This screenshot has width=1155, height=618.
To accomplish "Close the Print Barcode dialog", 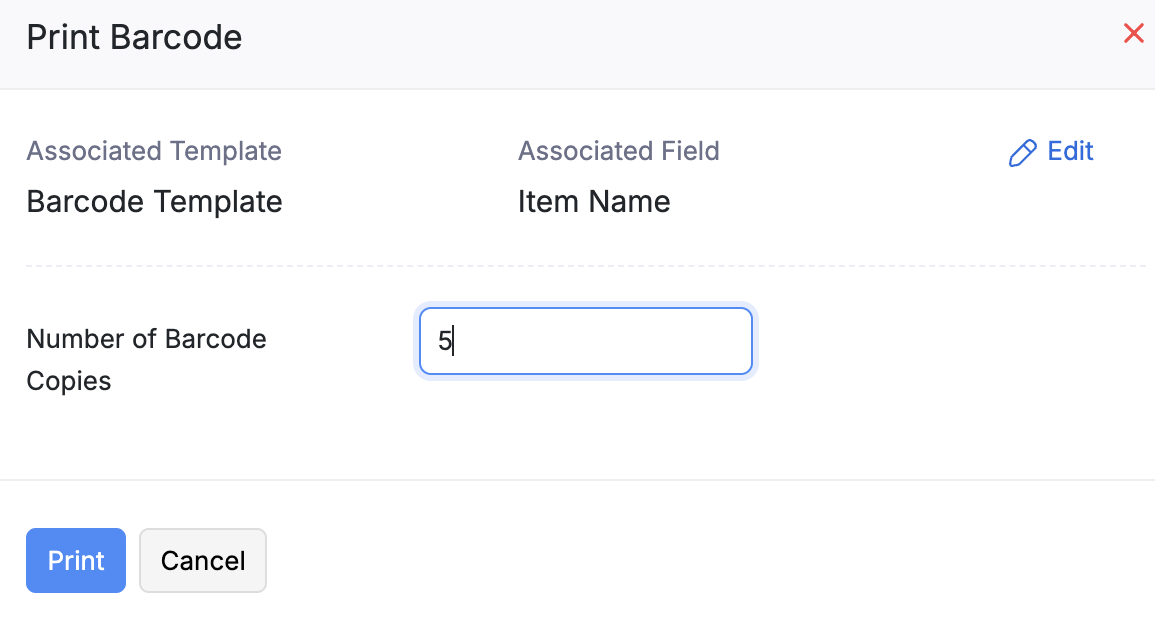I will [x=1133, y=34].
